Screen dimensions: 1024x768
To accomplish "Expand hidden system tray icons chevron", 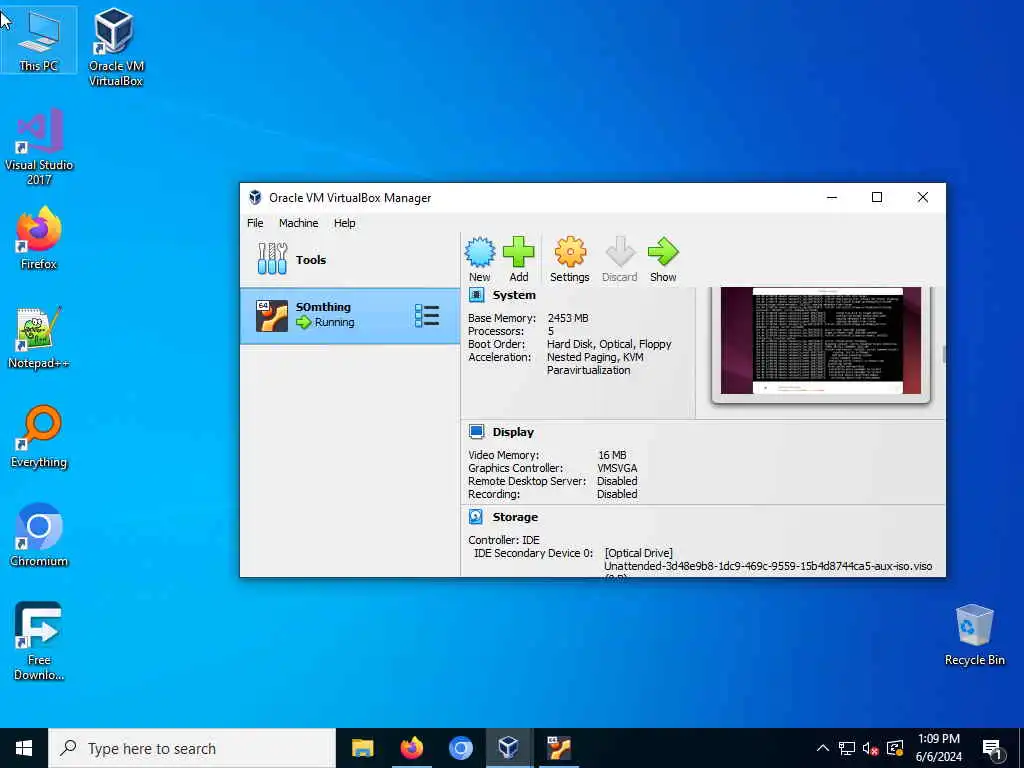I will coord(823,748).
